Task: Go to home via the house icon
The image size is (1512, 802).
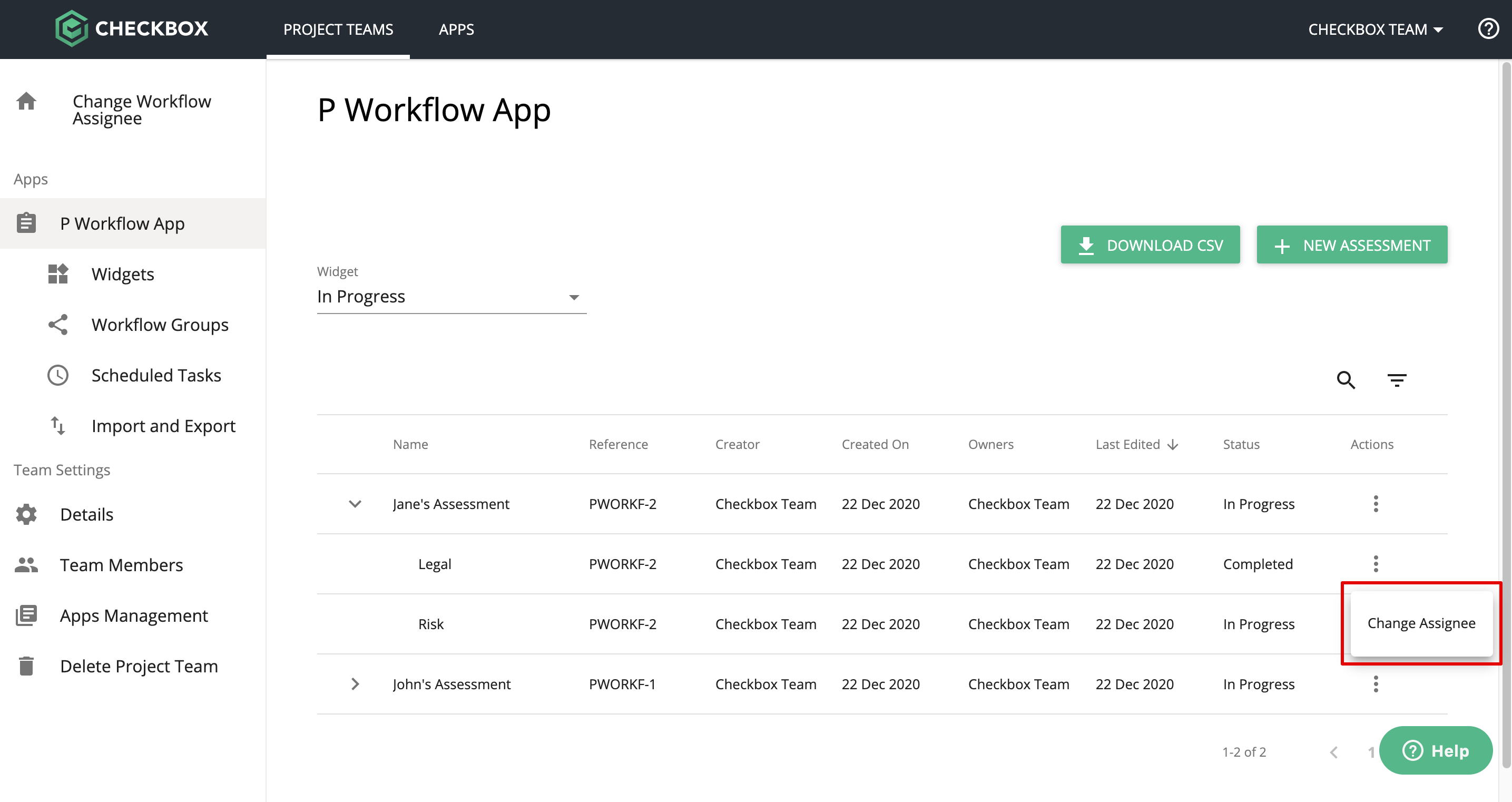Action: click(26, 101)
